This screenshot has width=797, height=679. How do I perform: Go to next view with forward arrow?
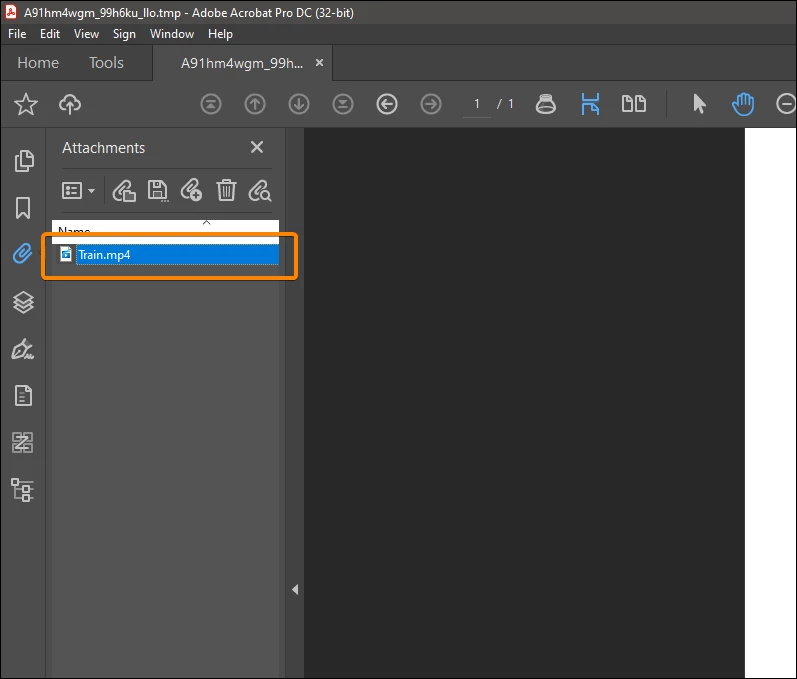click(431, 104)
